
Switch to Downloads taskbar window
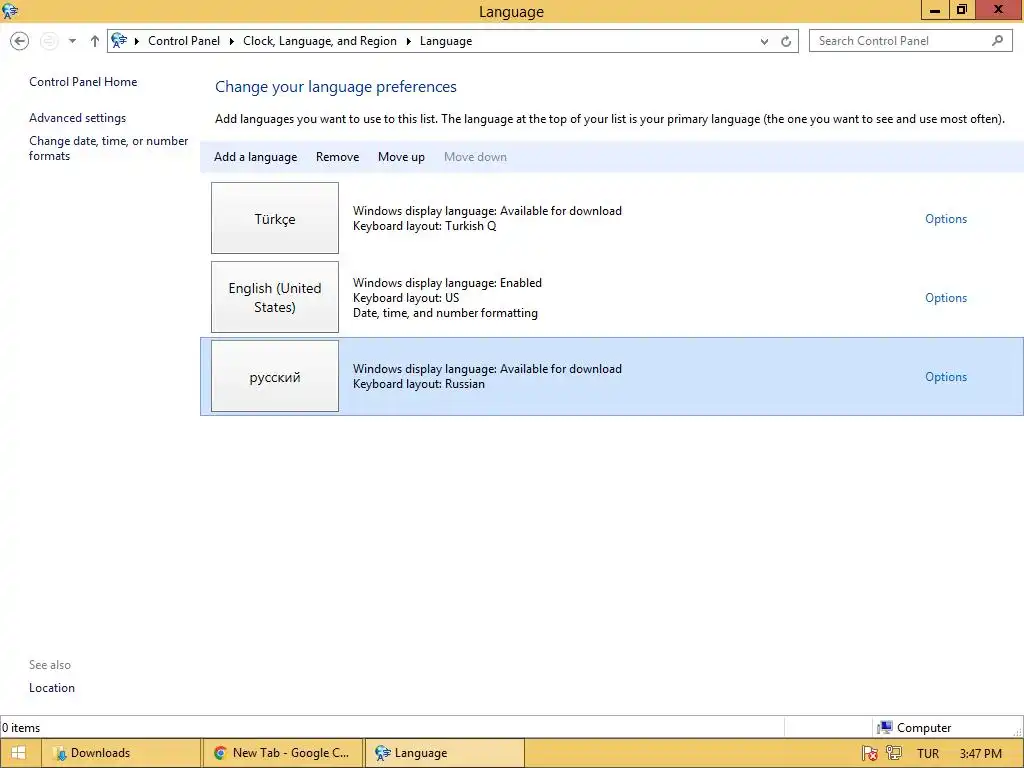(121, 753)
